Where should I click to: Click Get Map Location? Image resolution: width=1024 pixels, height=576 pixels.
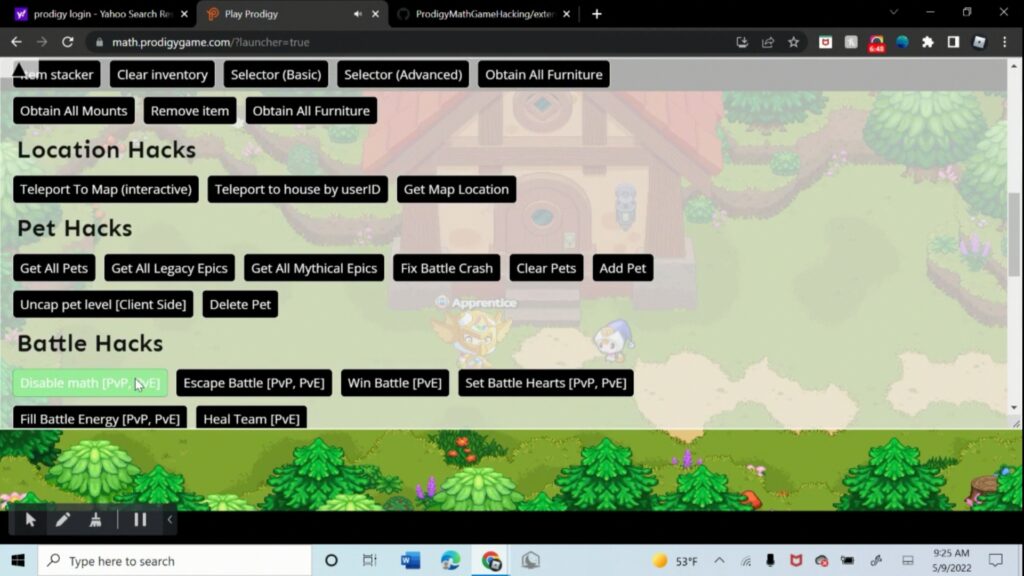pos(456,189)
